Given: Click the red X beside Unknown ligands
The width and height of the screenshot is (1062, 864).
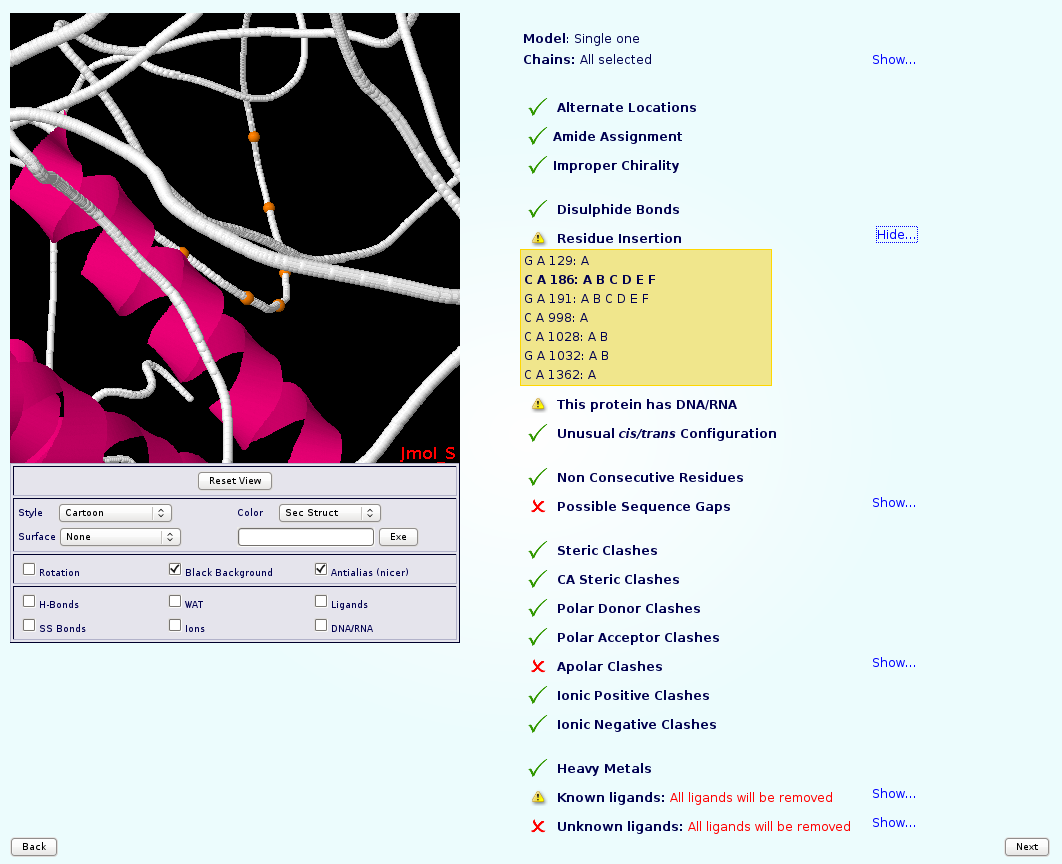Looking at the screenshot, I should point(538,827).
